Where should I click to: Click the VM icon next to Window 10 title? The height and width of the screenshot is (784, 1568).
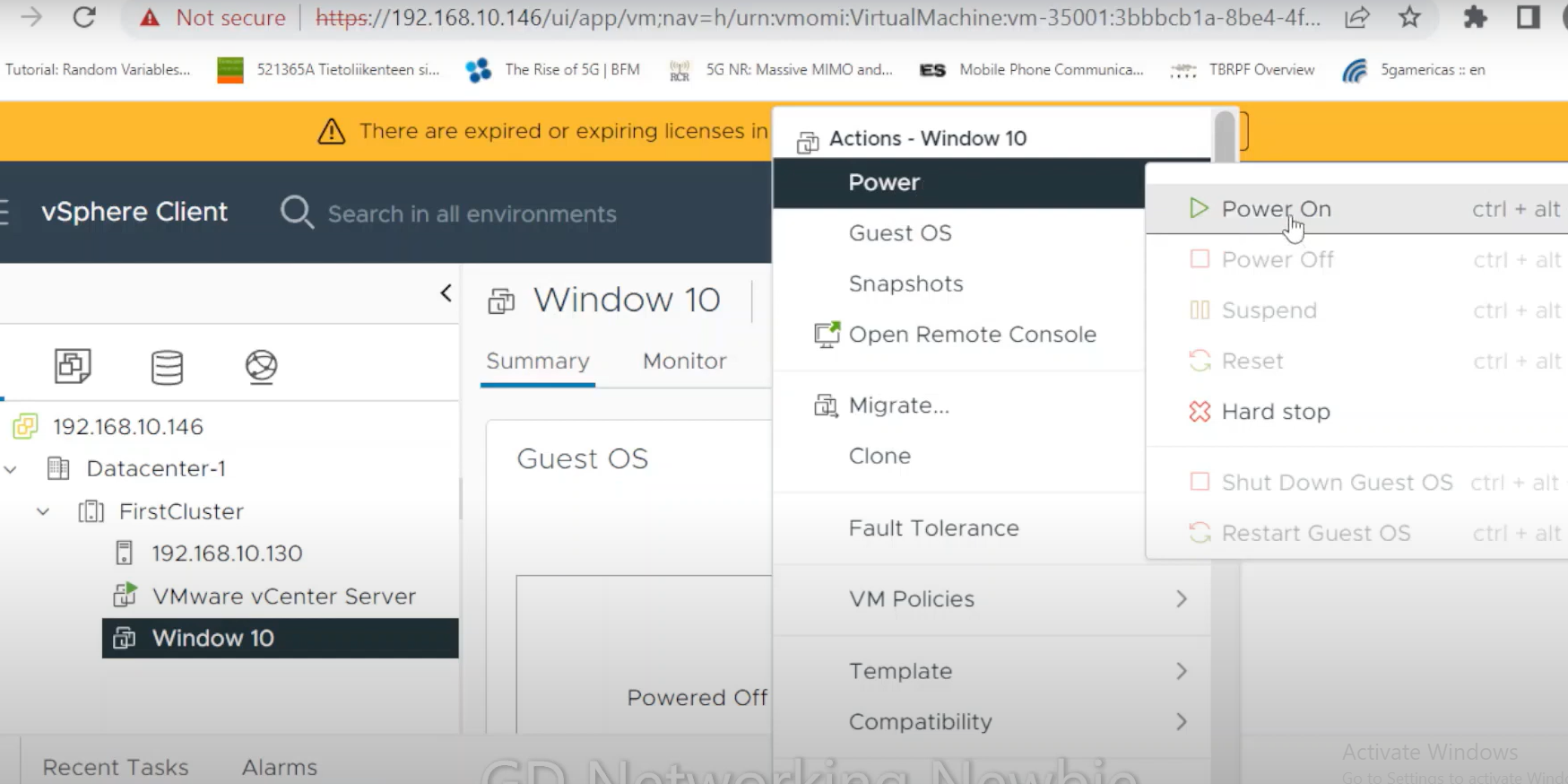[501, 301]
